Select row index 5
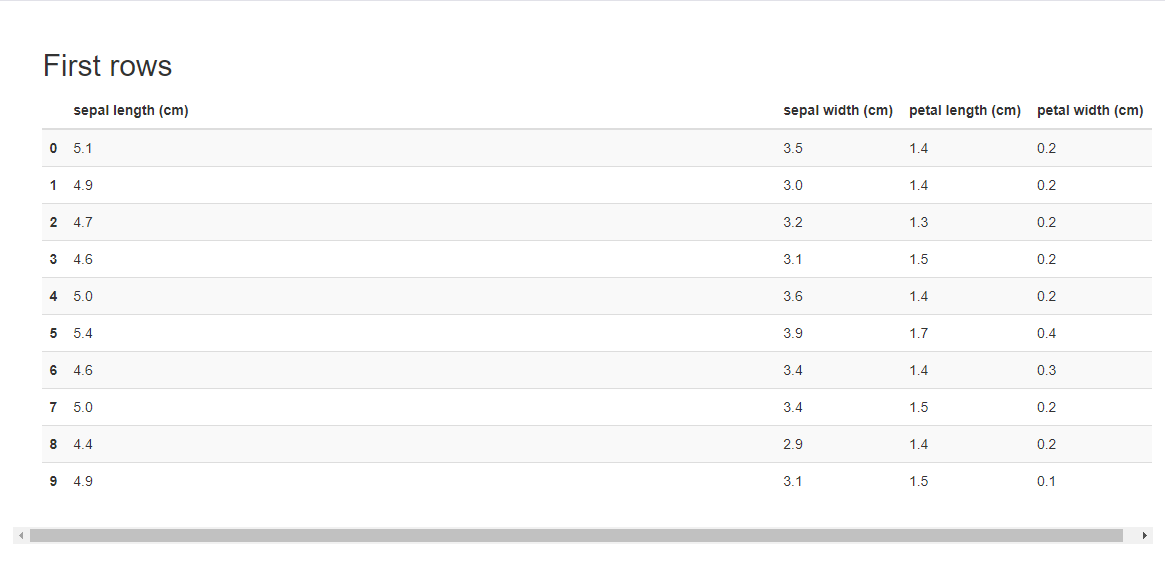The image size is (1165, 568). point(53,333)
